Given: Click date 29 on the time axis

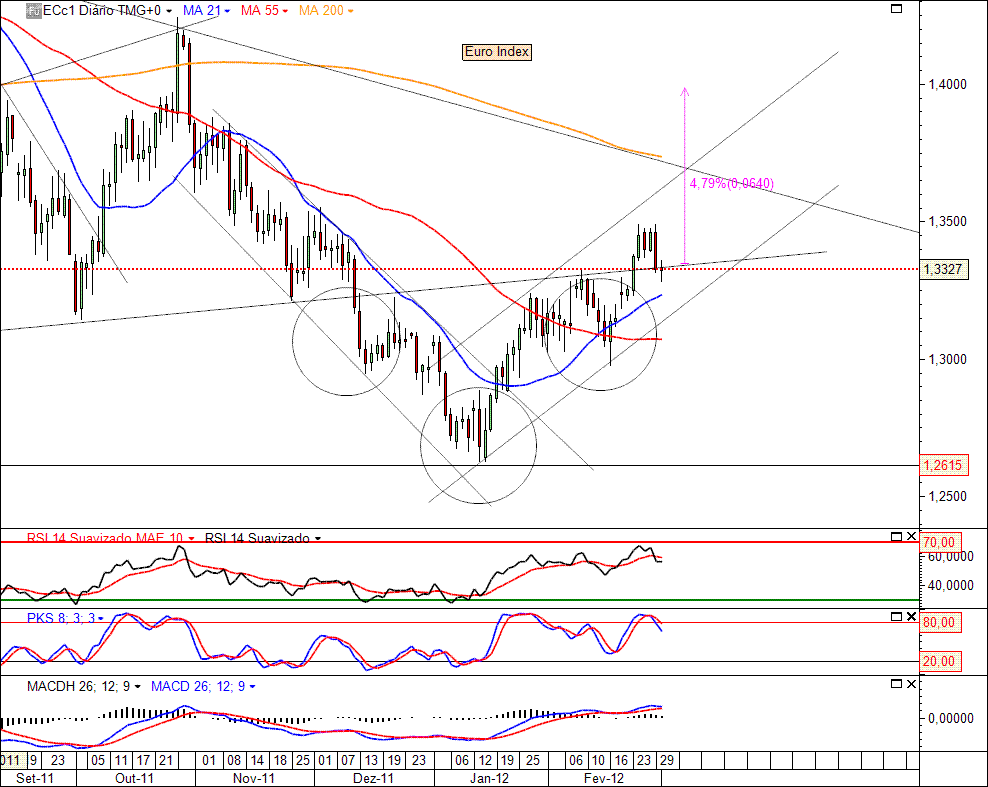Looking at the screenshot, I should [x=667, y=761].
